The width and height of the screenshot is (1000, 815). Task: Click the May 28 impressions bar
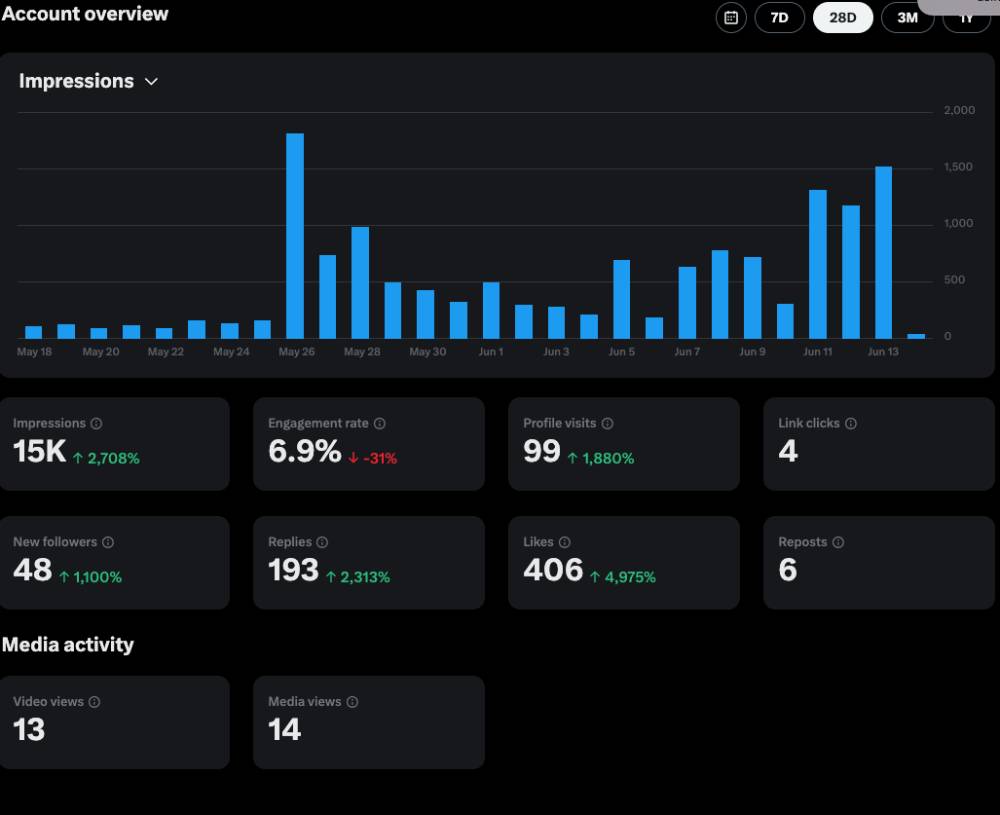pos(360,283)
